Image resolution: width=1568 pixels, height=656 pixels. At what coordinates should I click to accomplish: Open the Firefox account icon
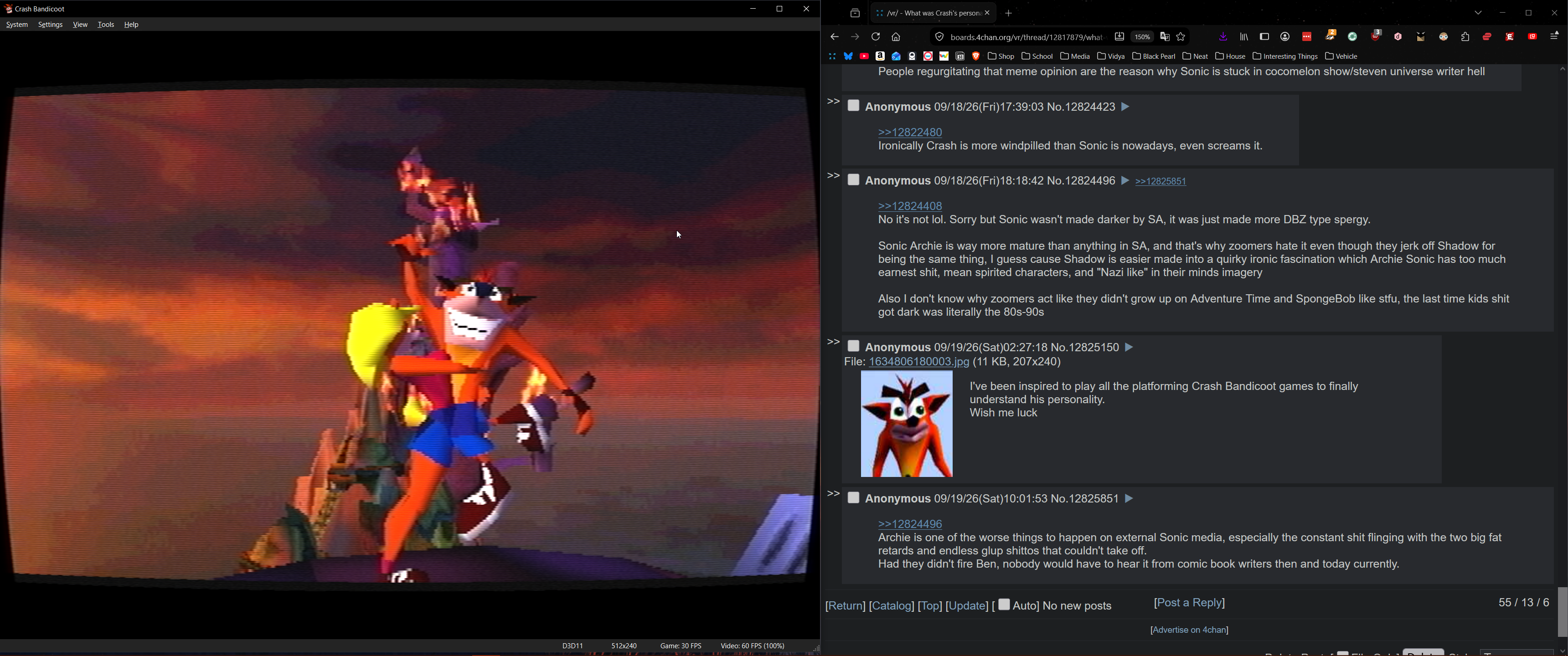click(x=1285, y=37)
